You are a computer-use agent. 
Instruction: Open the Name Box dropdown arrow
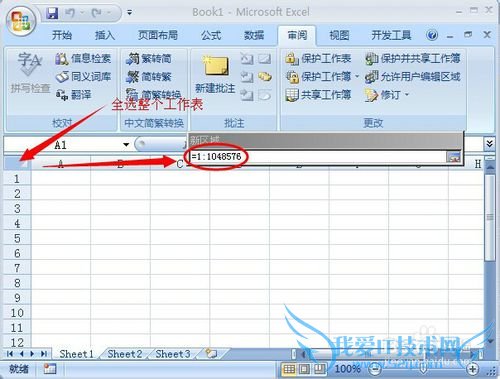click(126, 145)
